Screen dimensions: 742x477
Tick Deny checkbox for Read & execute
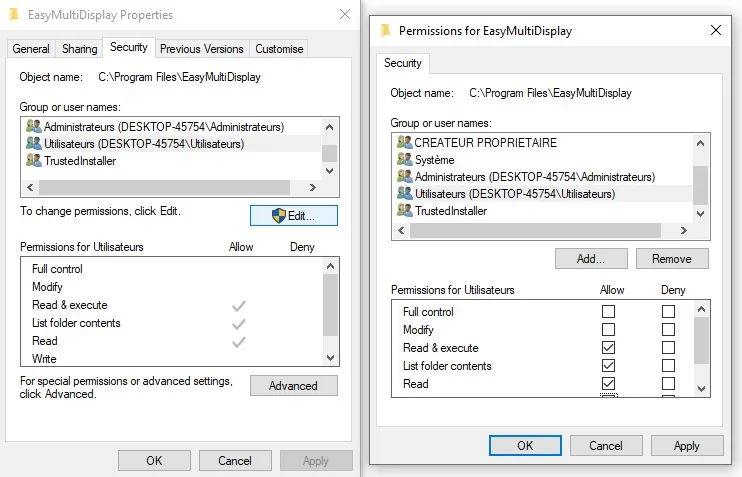pyautogui.click(x=668, y=347)
